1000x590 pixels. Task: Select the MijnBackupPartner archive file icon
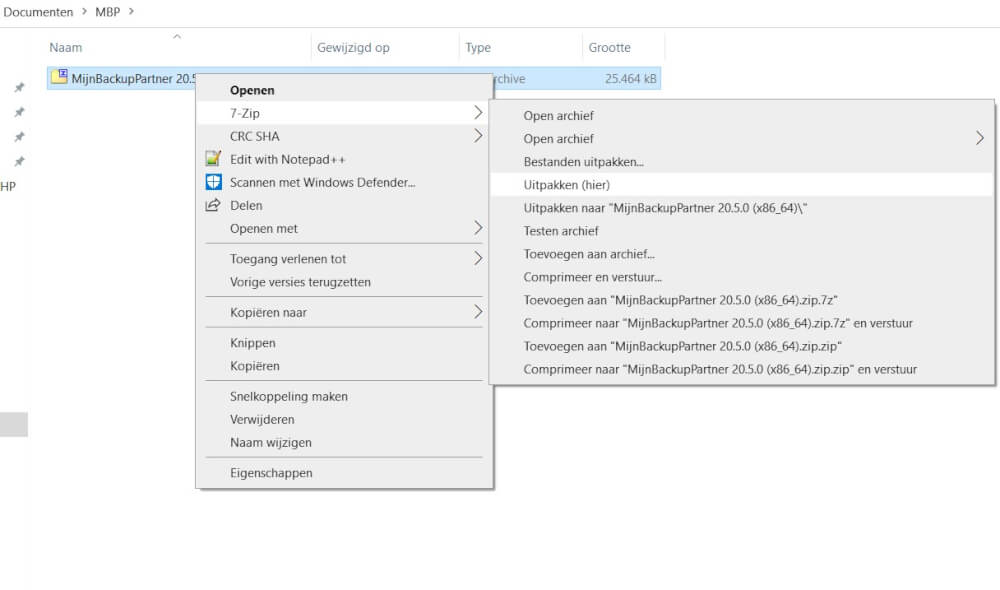coord(59,77)
